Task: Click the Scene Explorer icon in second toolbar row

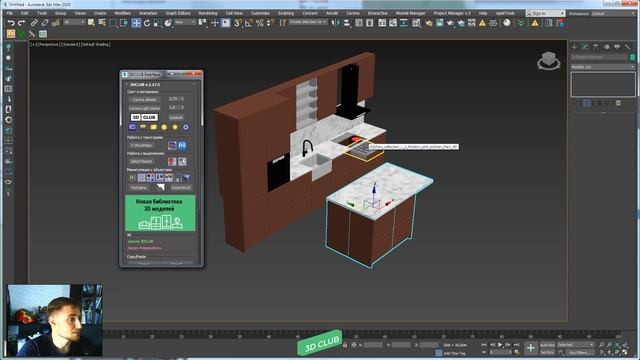Action: tap(42, 34)
